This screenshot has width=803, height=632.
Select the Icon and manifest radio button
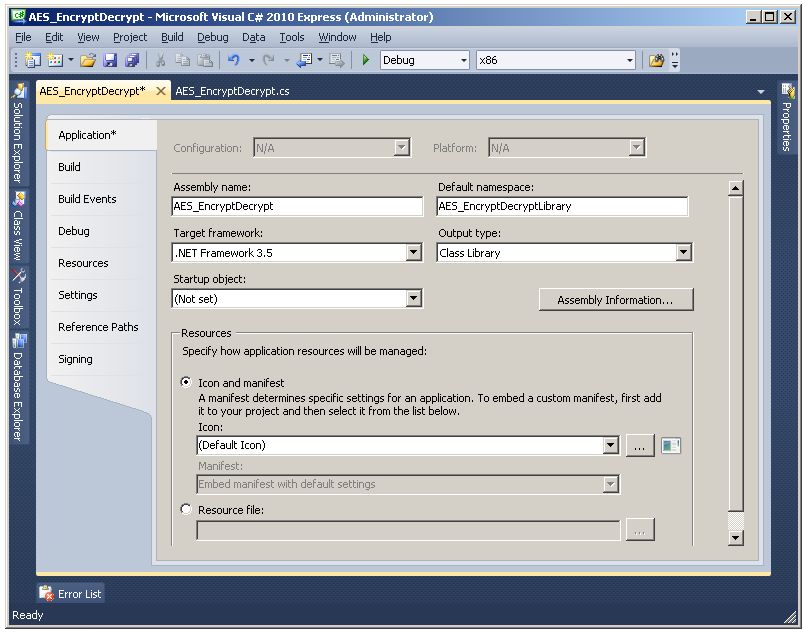coord(186,382)
